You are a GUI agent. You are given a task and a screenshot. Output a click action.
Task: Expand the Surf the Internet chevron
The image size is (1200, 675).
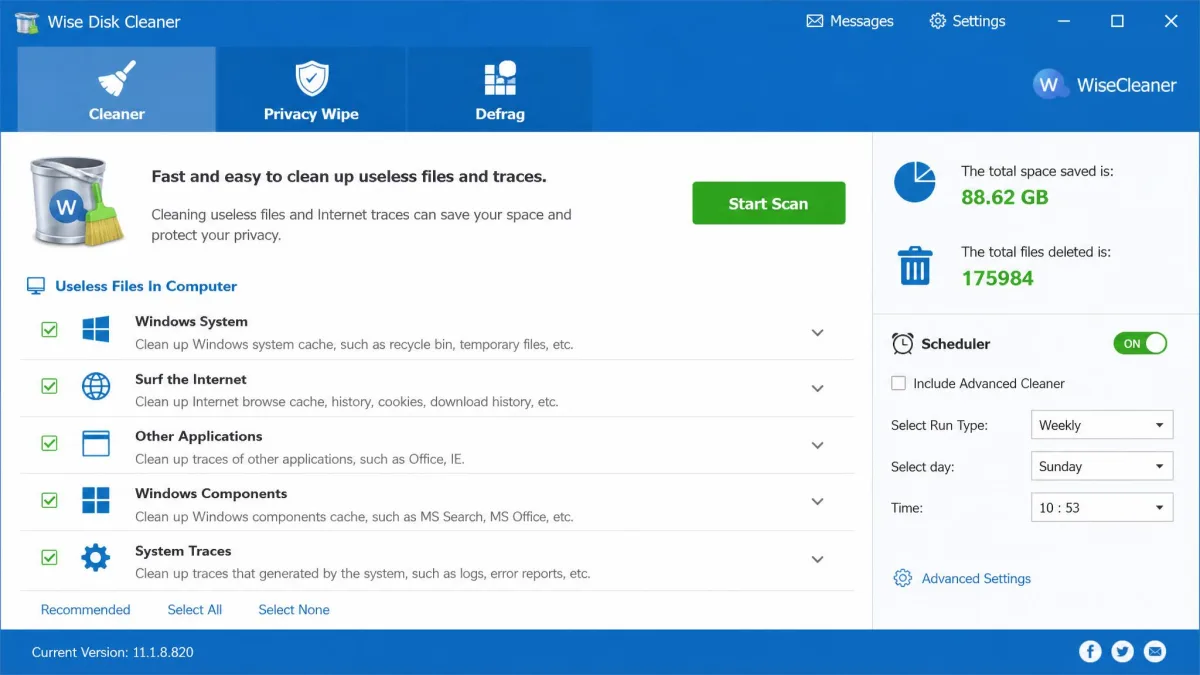pos(817,388)
